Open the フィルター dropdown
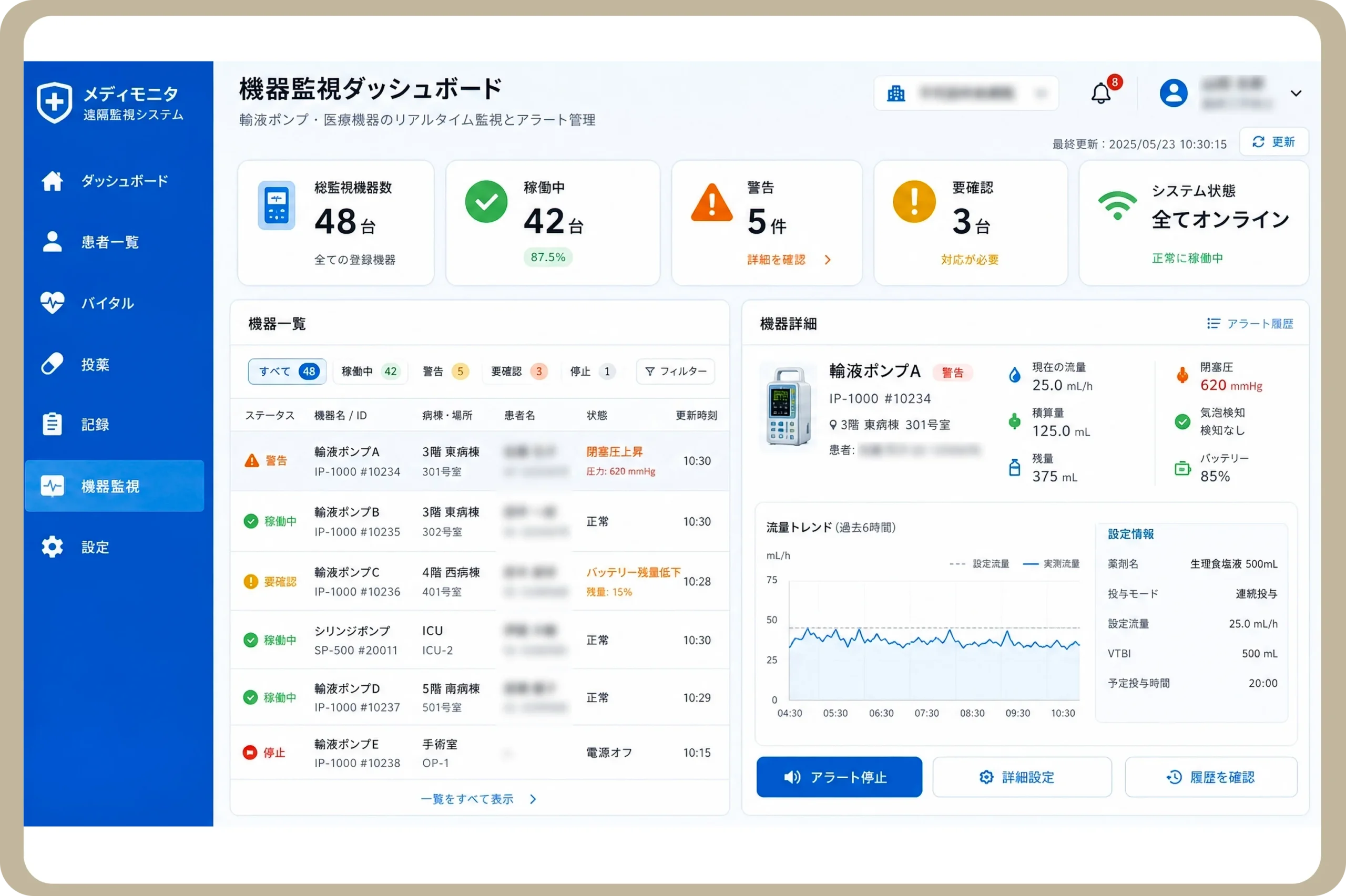This screenshot has height=896, width=1346. (676, 372)
